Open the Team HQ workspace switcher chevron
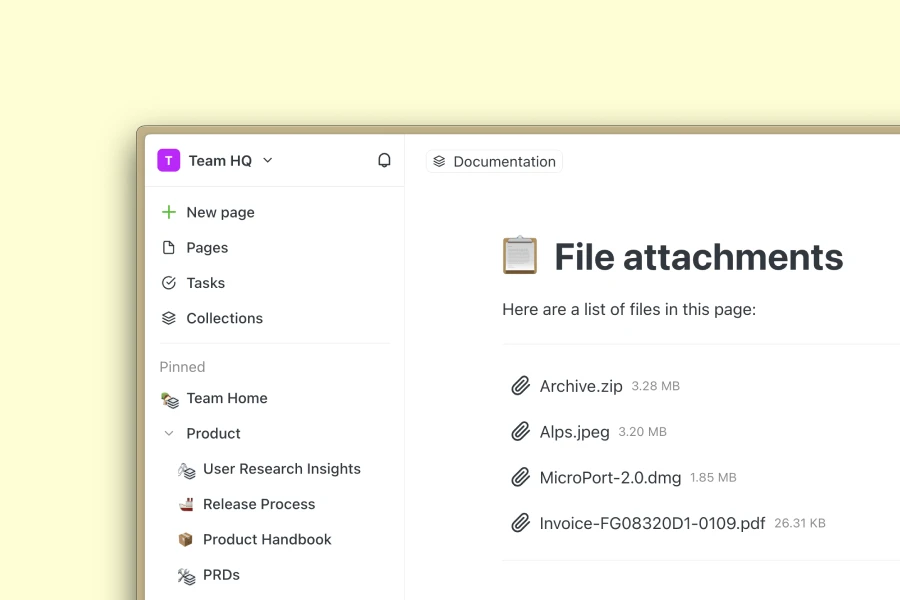 click(x=267, y=160)
